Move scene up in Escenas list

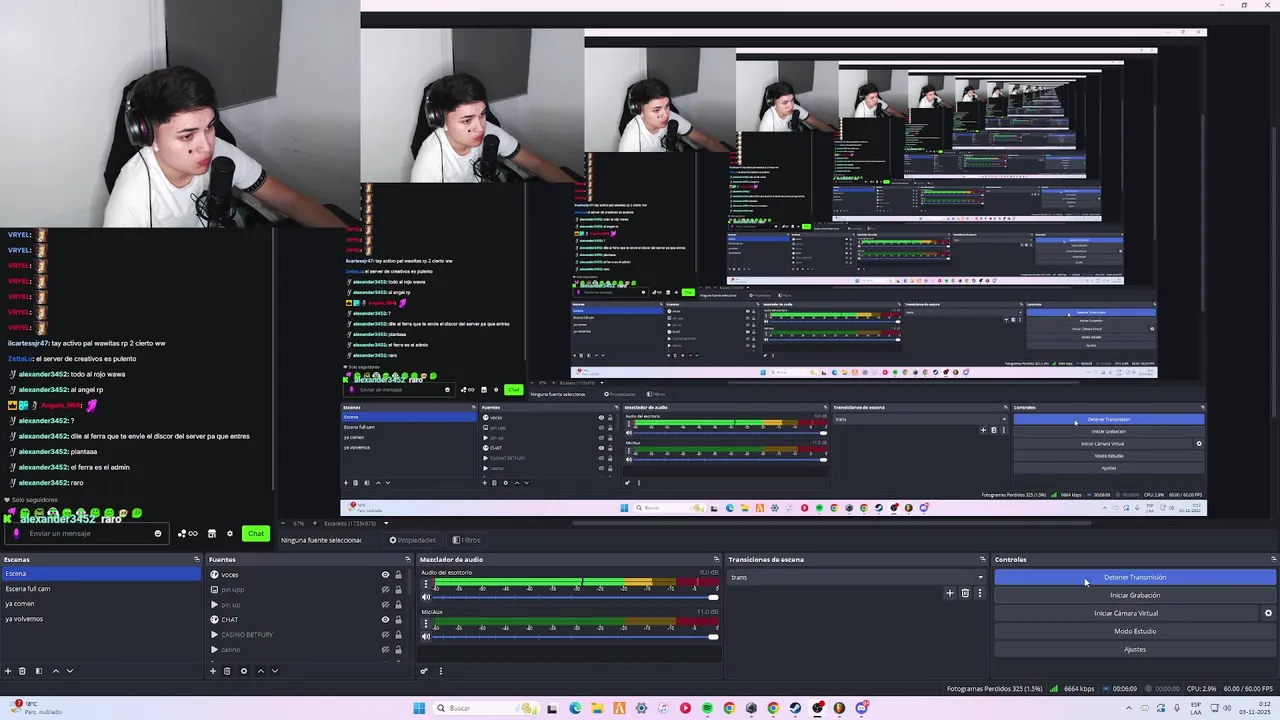pos(55,671)
